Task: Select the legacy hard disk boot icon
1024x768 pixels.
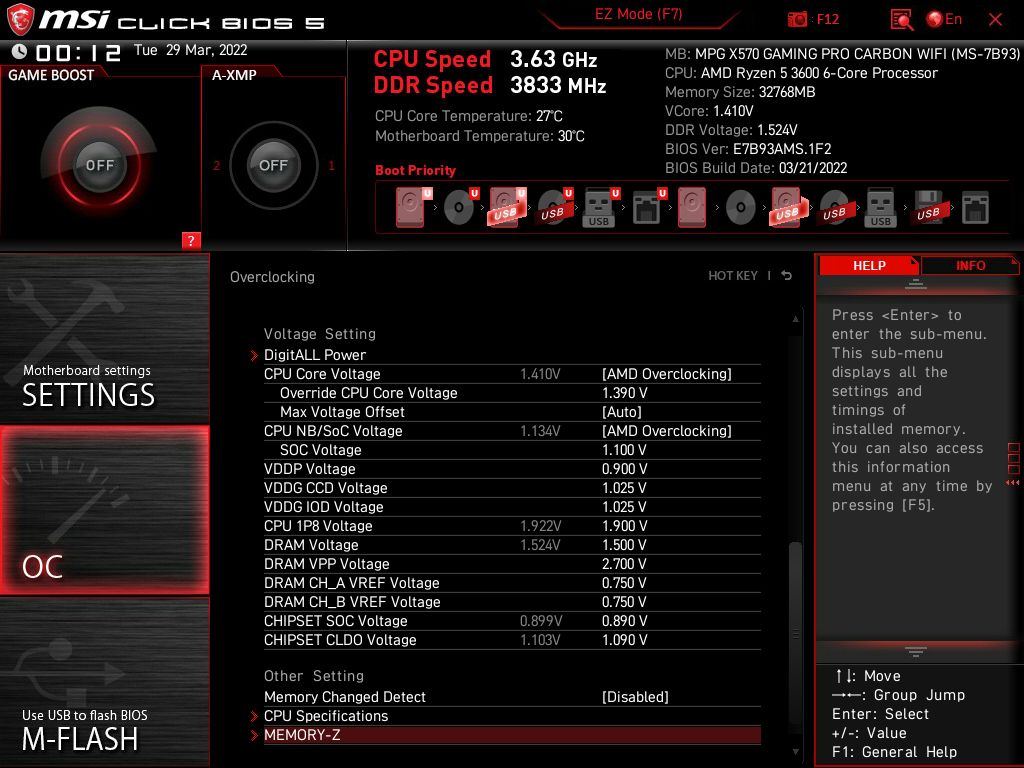Action: pos(692,207)
